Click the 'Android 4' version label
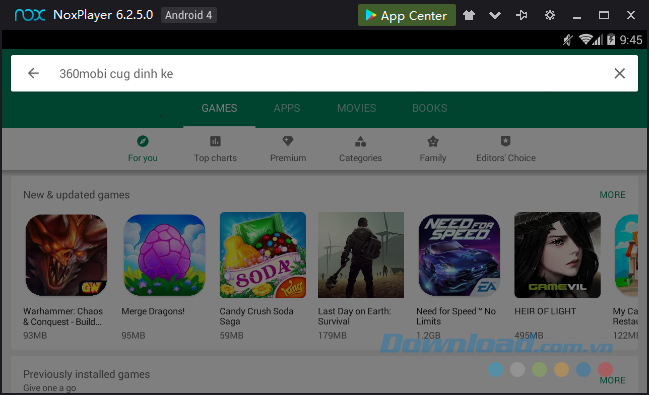649x395 pixels. pyautogui.click(x=189, y=15)
